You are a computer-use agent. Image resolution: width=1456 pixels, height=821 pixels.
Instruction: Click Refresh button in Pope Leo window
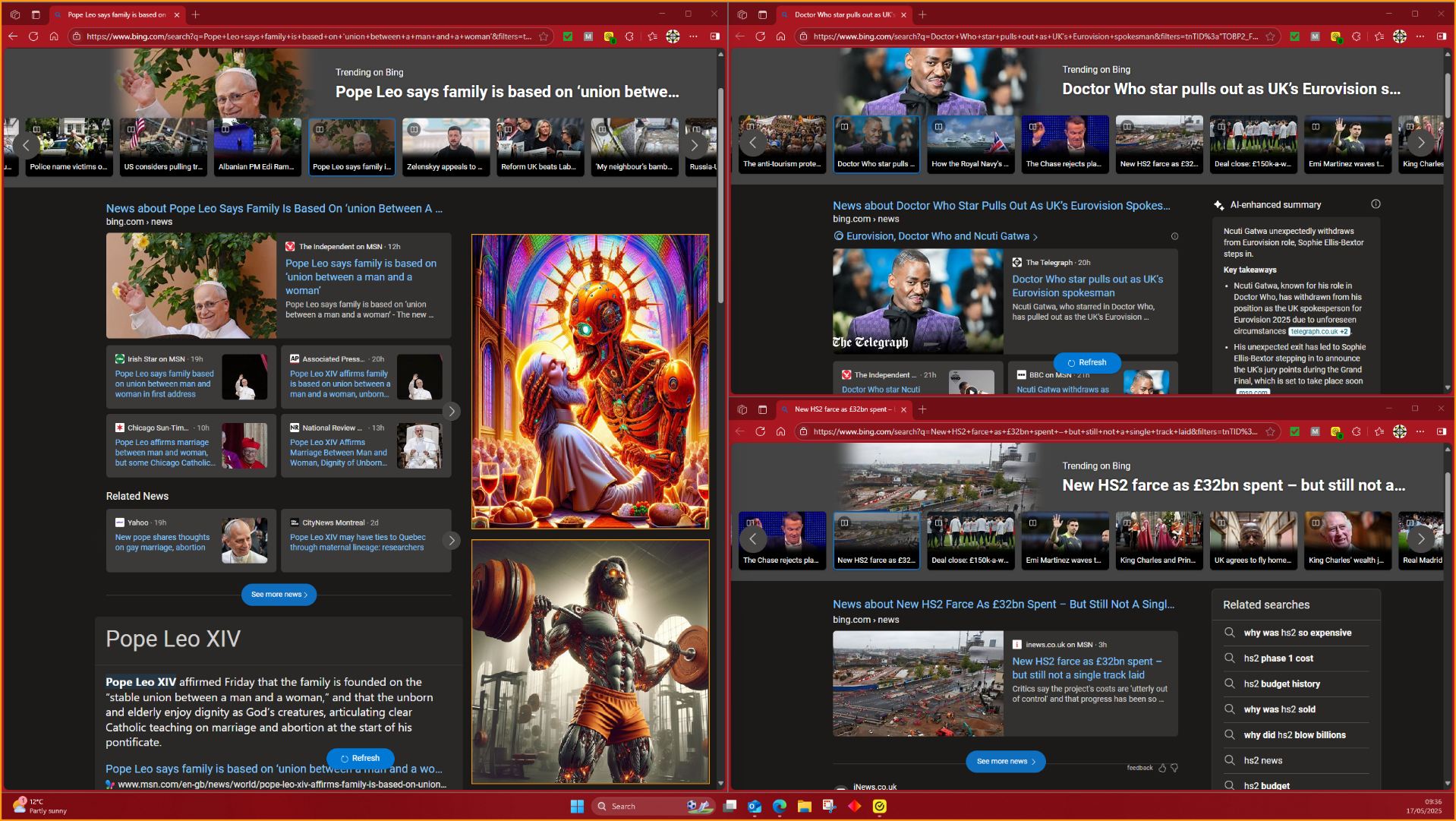pos(360,758)
